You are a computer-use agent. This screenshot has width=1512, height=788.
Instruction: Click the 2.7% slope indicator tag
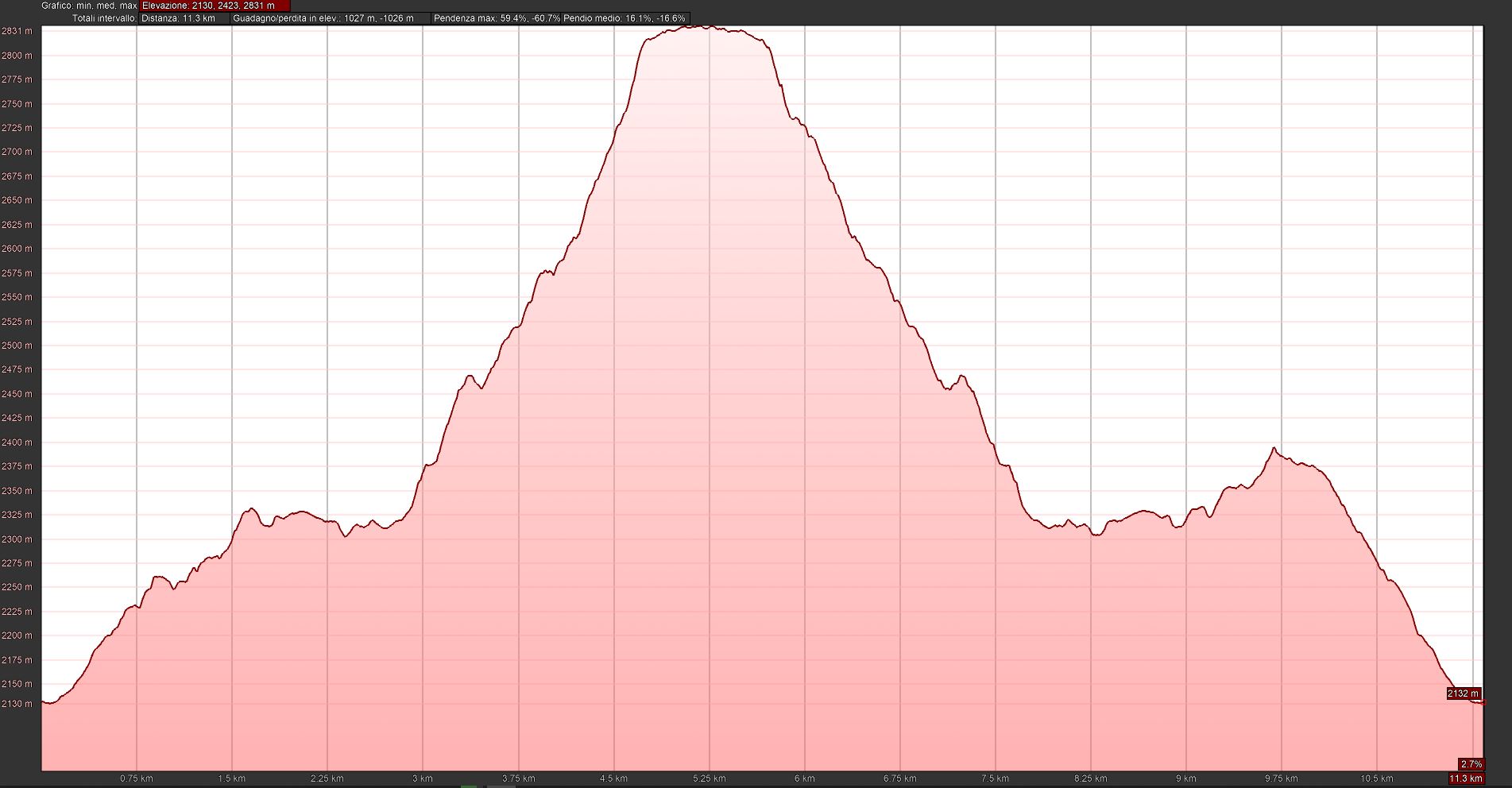tap(1471, 764)
